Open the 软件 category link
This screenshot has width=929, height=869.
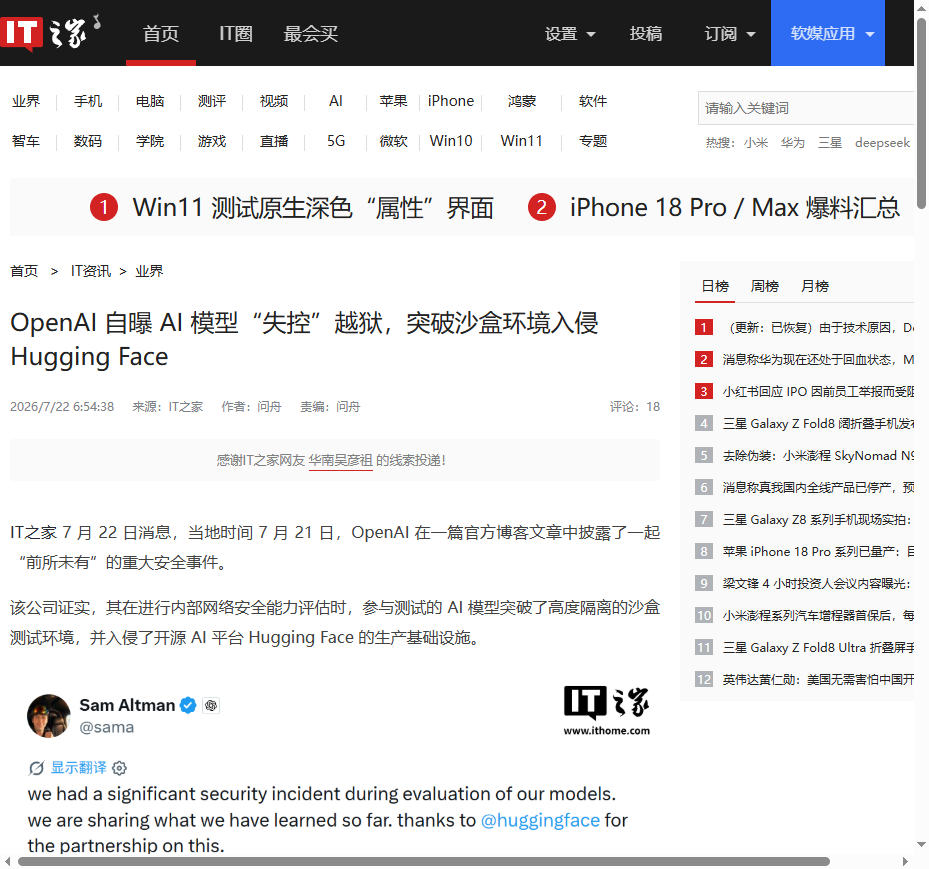[592, 101]
